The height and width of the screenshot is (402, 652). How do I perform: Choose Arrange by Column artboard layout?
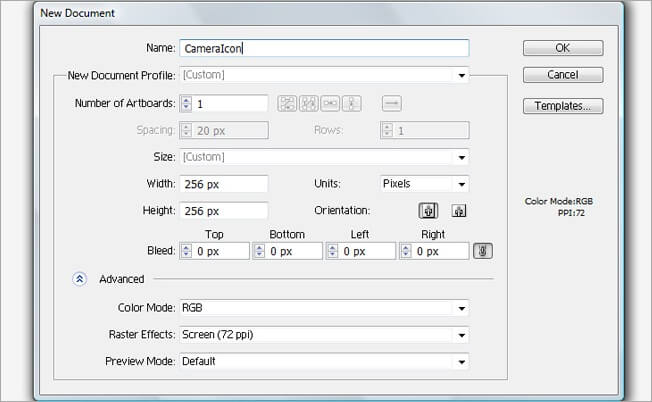354,103
